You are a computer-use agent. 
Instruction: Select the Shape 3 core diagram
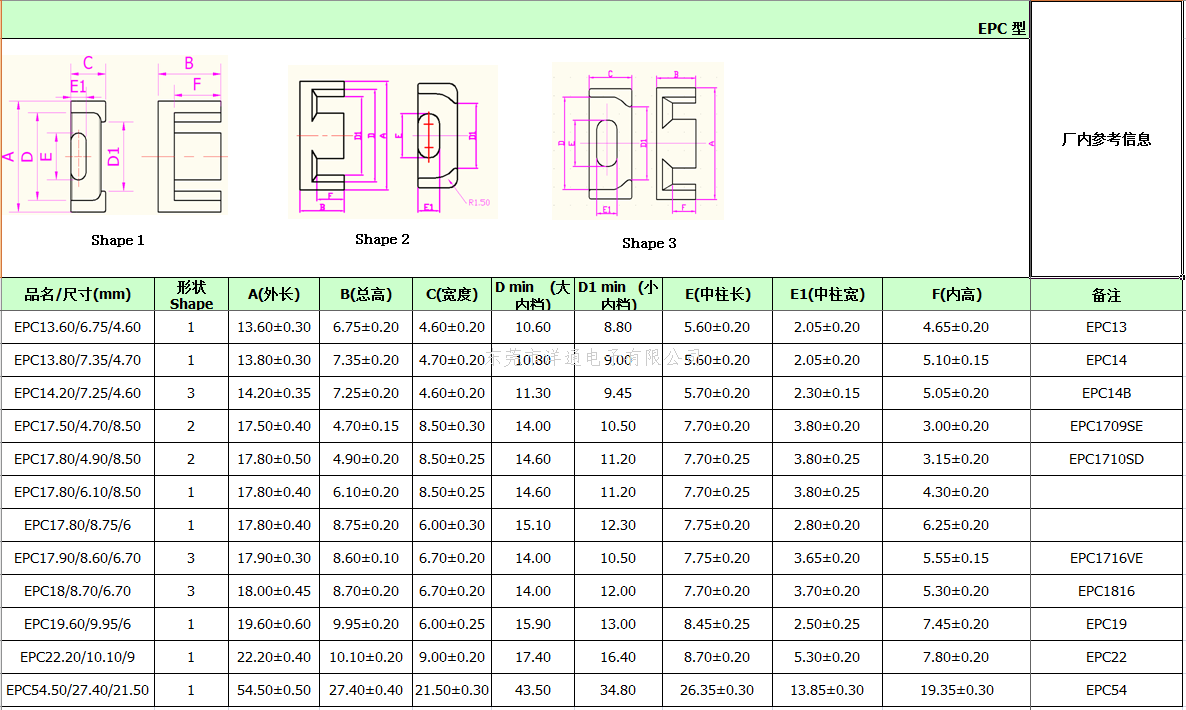tap(638, 141)
